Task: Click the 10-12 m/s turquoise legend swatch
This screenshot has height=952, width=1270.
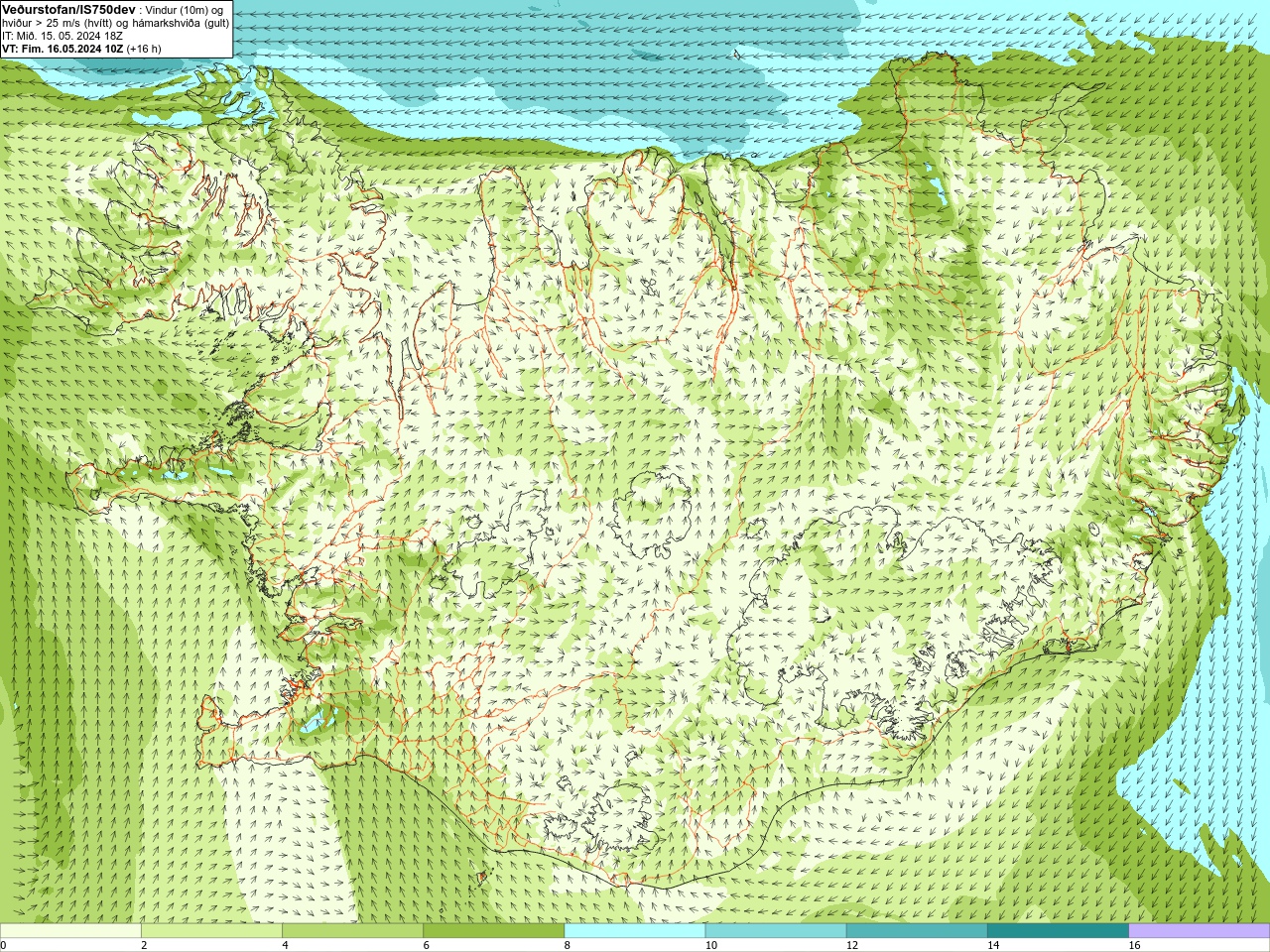Action: pos(776,931)
